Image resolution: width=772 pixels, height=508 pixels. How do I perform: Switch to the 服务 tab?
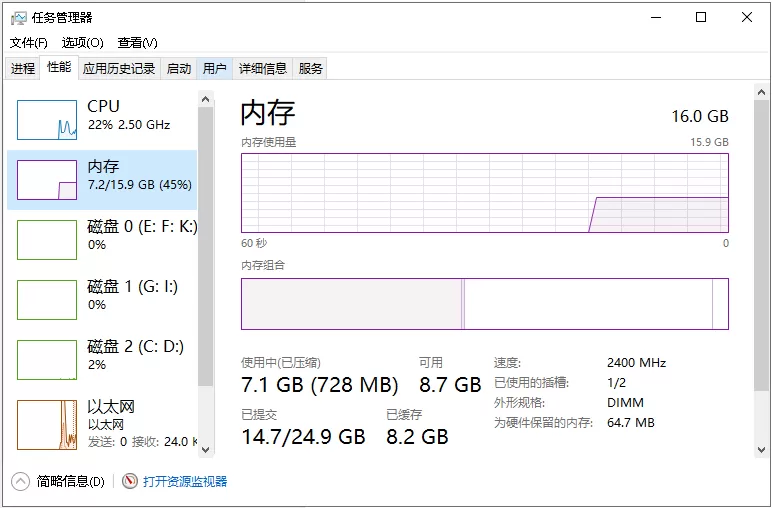click(311, 69)
